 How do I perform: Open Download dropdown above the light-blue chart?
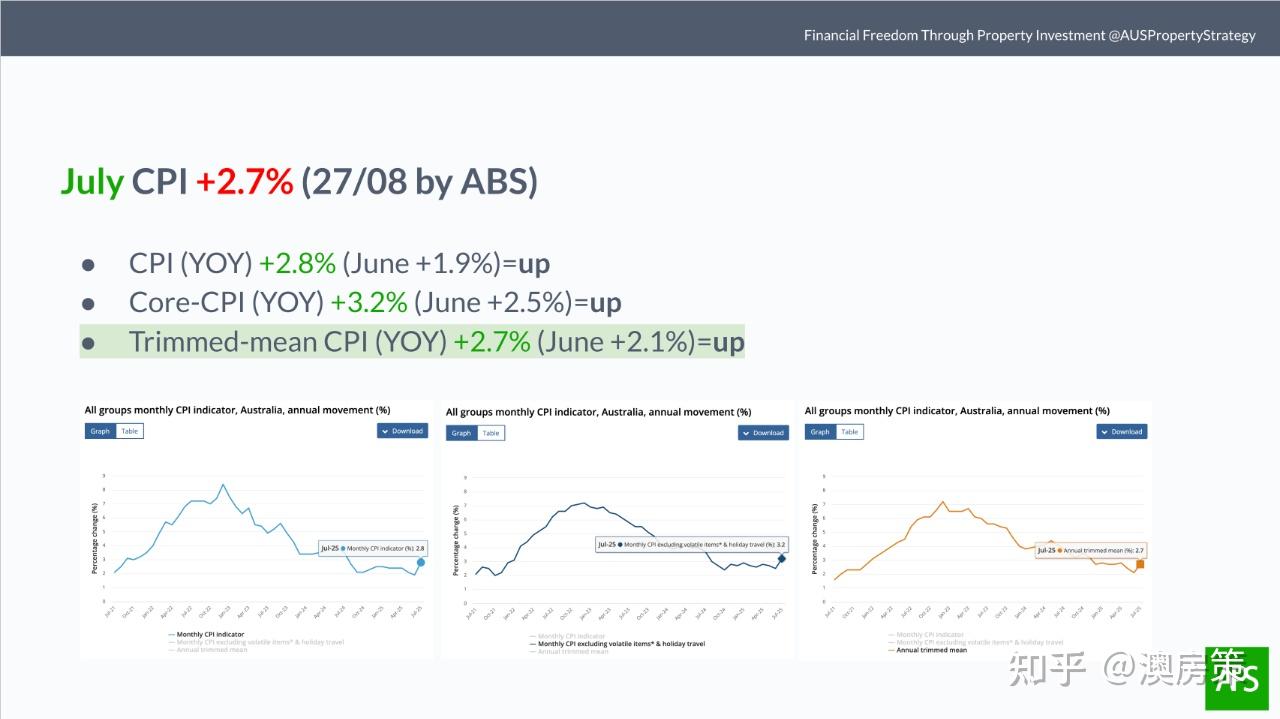click(x=402, y=431)
